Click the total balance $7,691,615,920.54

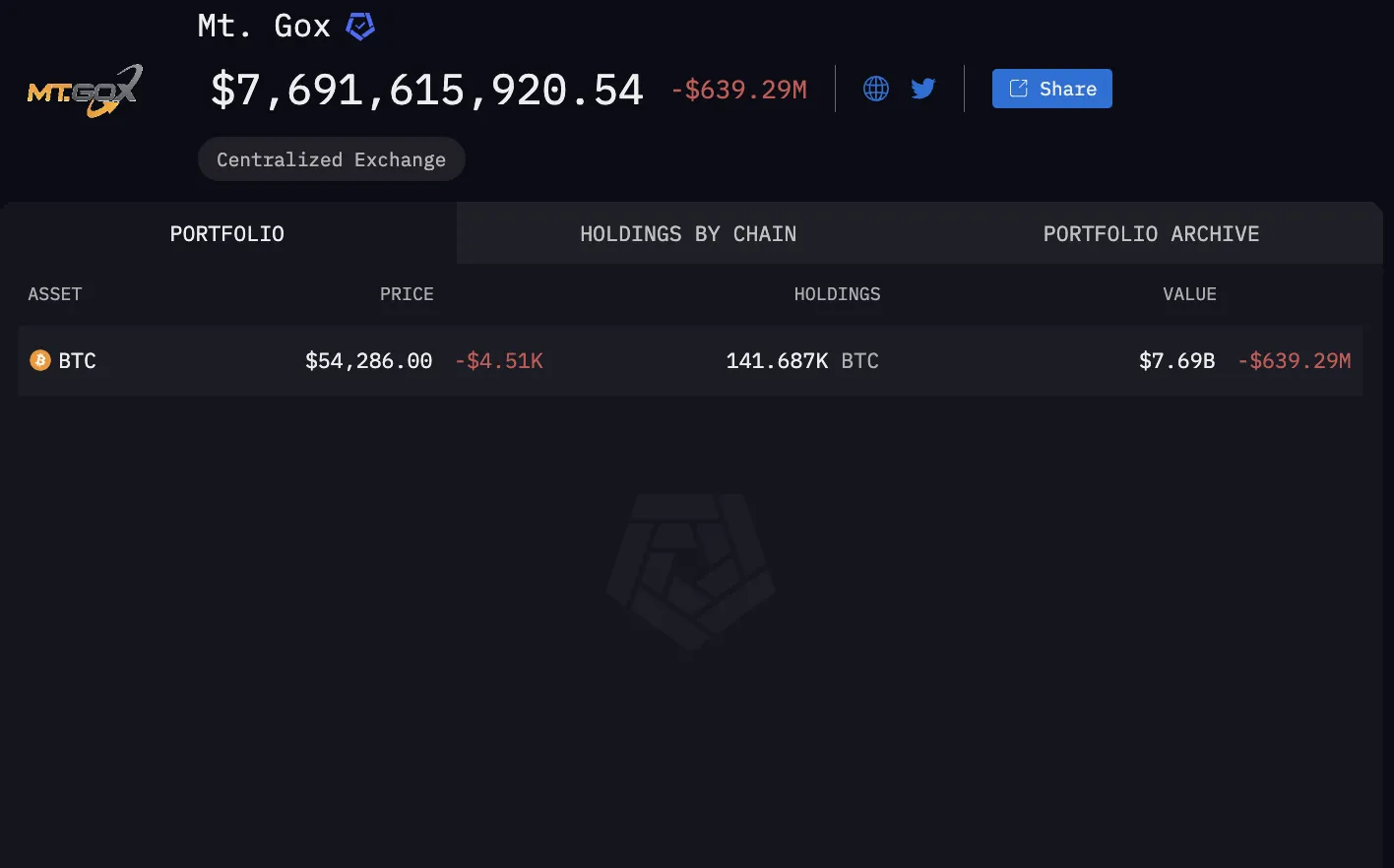click(426, 91)
